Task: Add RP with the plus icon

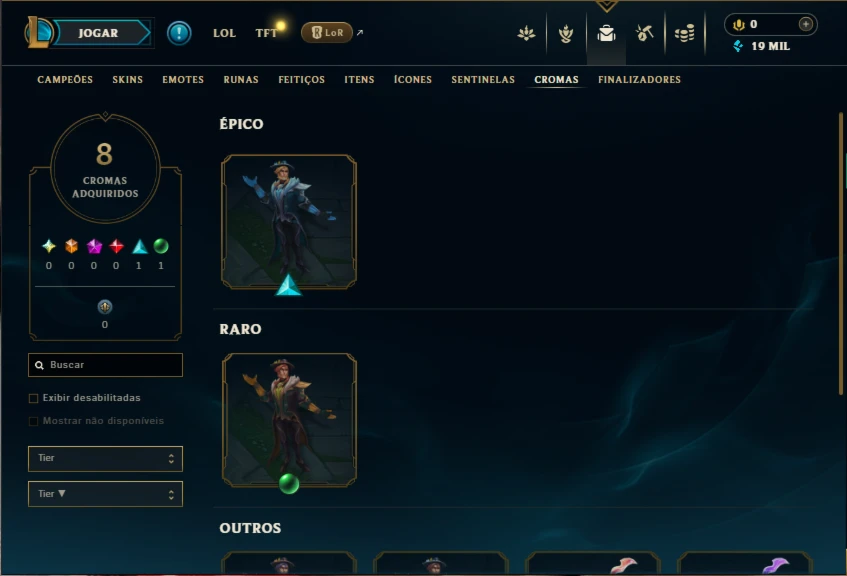Action: tap(805, 24)
